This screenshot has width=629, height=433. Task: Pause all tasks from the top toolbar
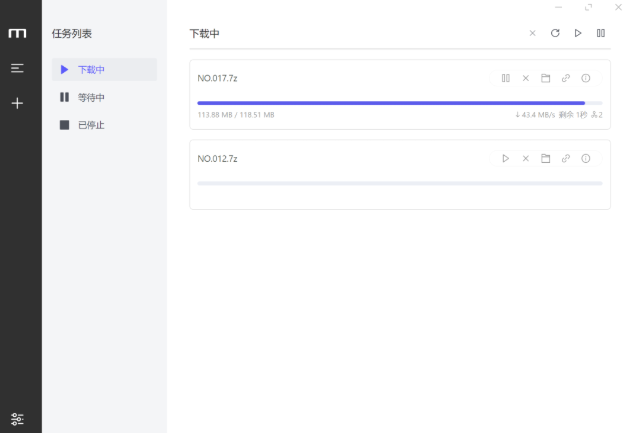point(600,33)
